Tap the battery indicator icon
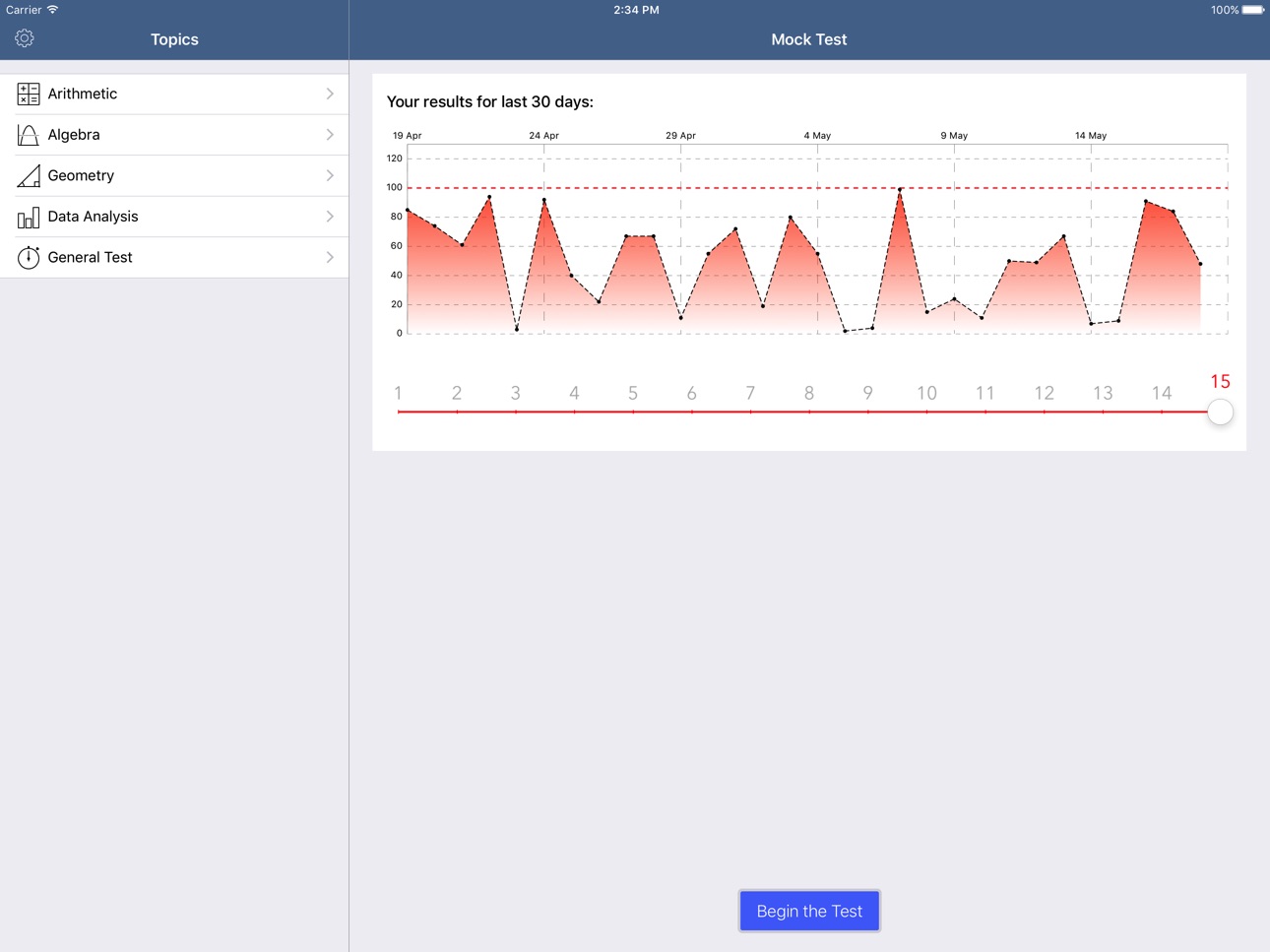The image size is (1270, 952). [1253, 10]
